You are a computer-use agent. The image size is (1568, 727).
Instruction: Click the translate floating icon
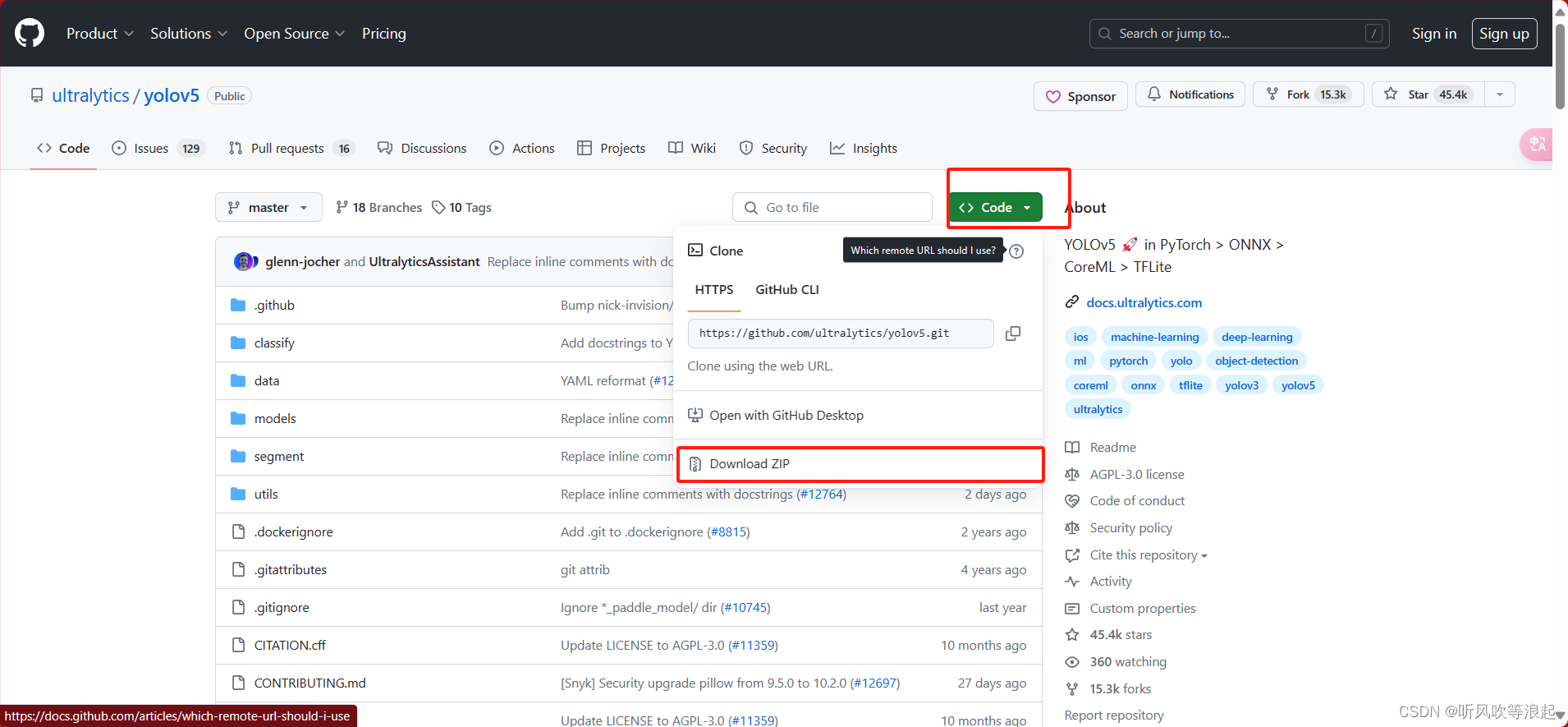coord(1536,145)
